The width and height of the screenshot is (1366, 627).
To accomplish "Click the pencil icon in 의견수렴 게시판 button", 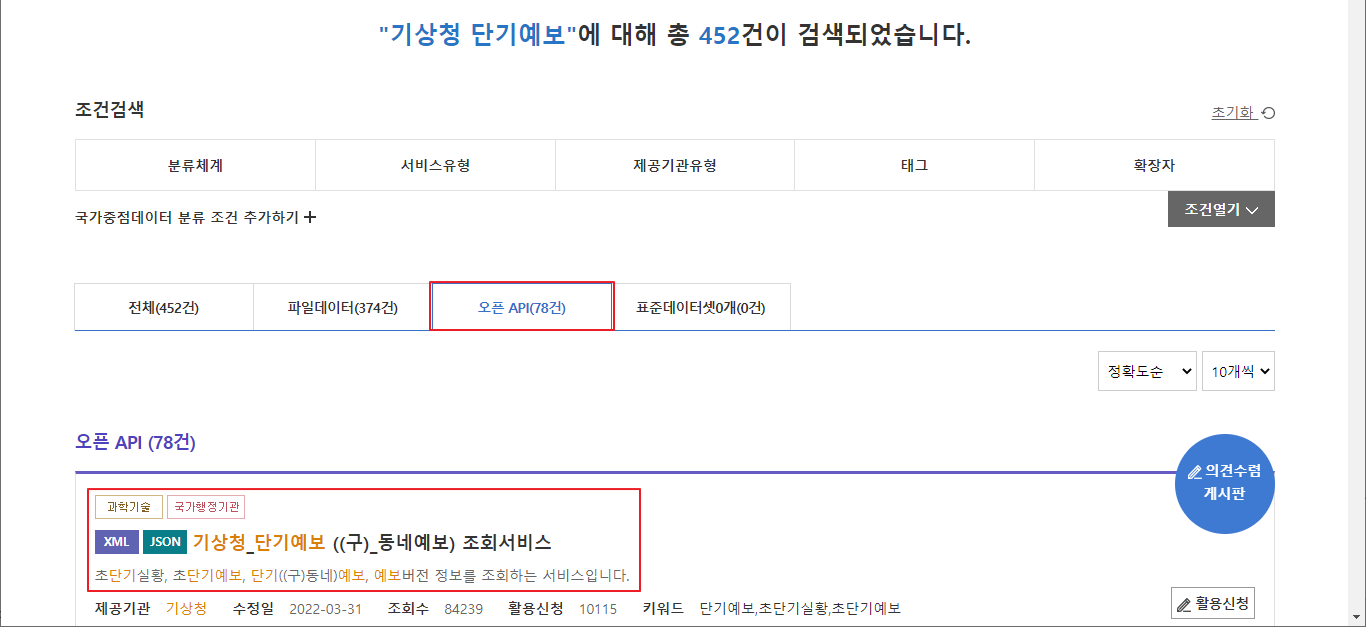I will coord(1194,472).
